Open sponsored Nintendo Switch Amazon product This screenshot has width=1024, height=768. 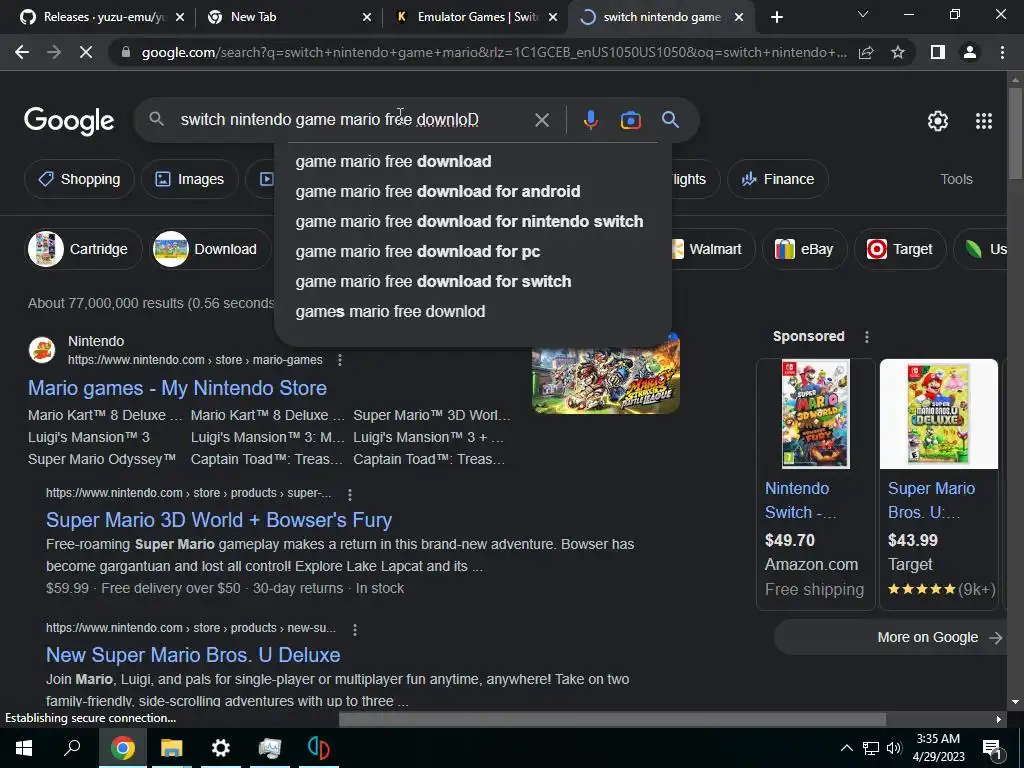[x=816, y=484]
